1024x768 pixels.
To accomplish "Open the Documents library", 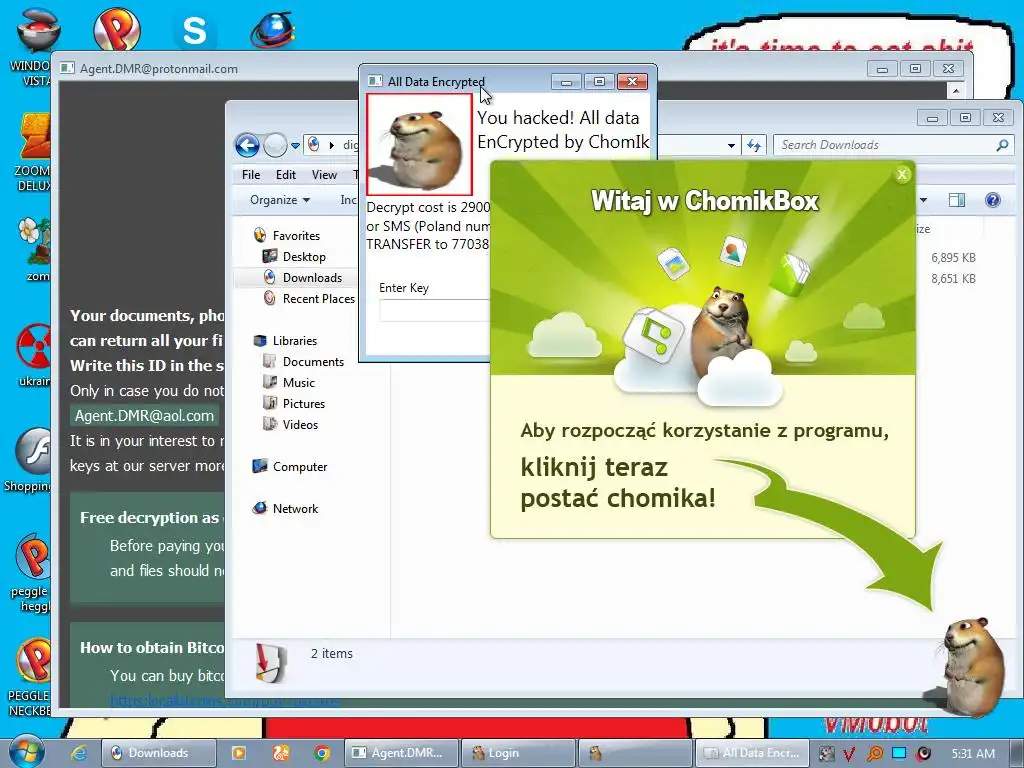I will (x=303, y=362).
